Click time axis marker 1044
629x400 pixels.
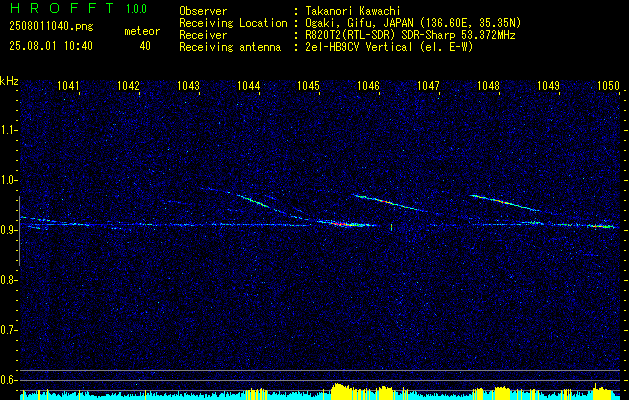pos(249,86)
